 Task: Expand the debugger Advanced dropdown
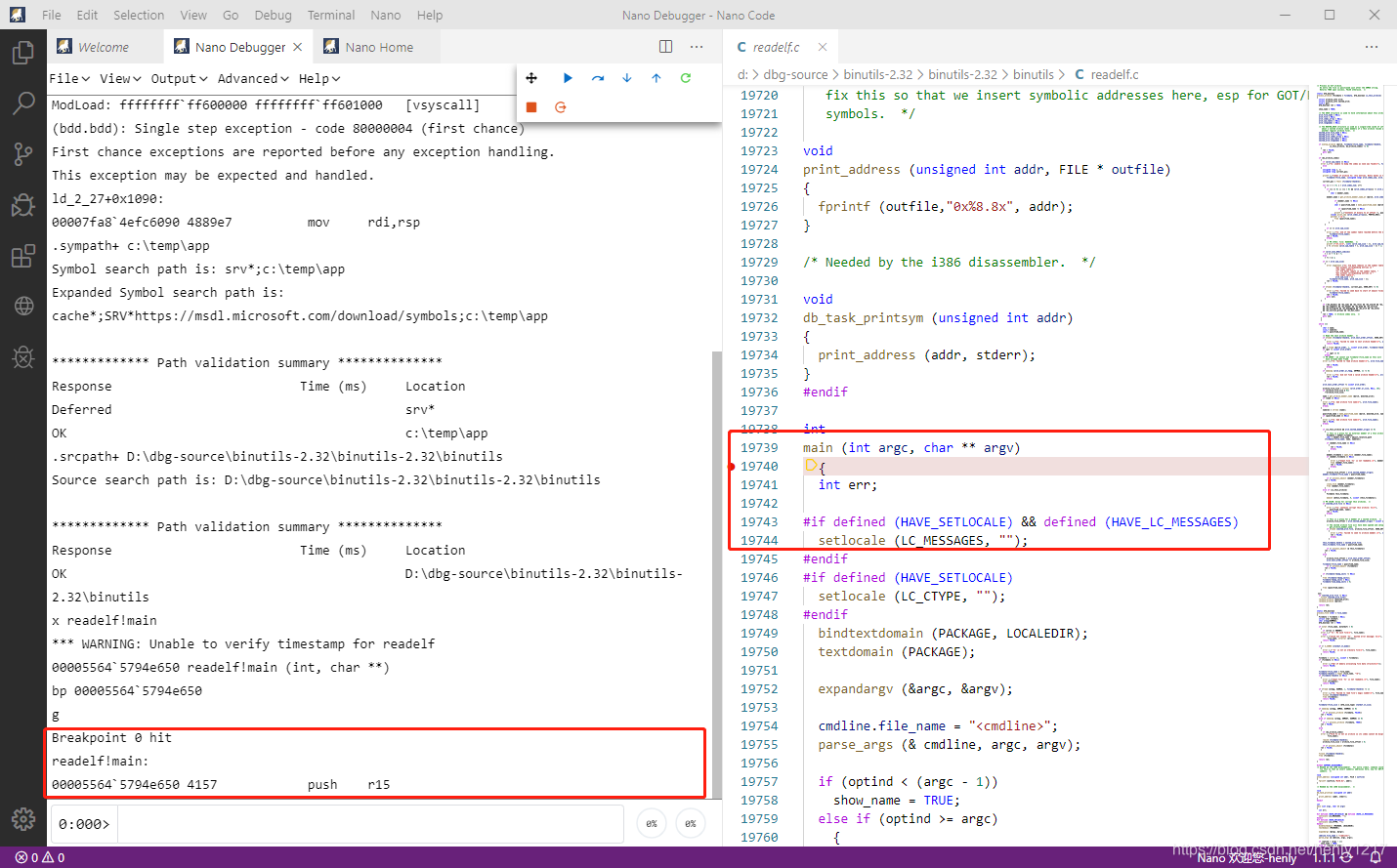pyautogui.click(x=253, y=79)
